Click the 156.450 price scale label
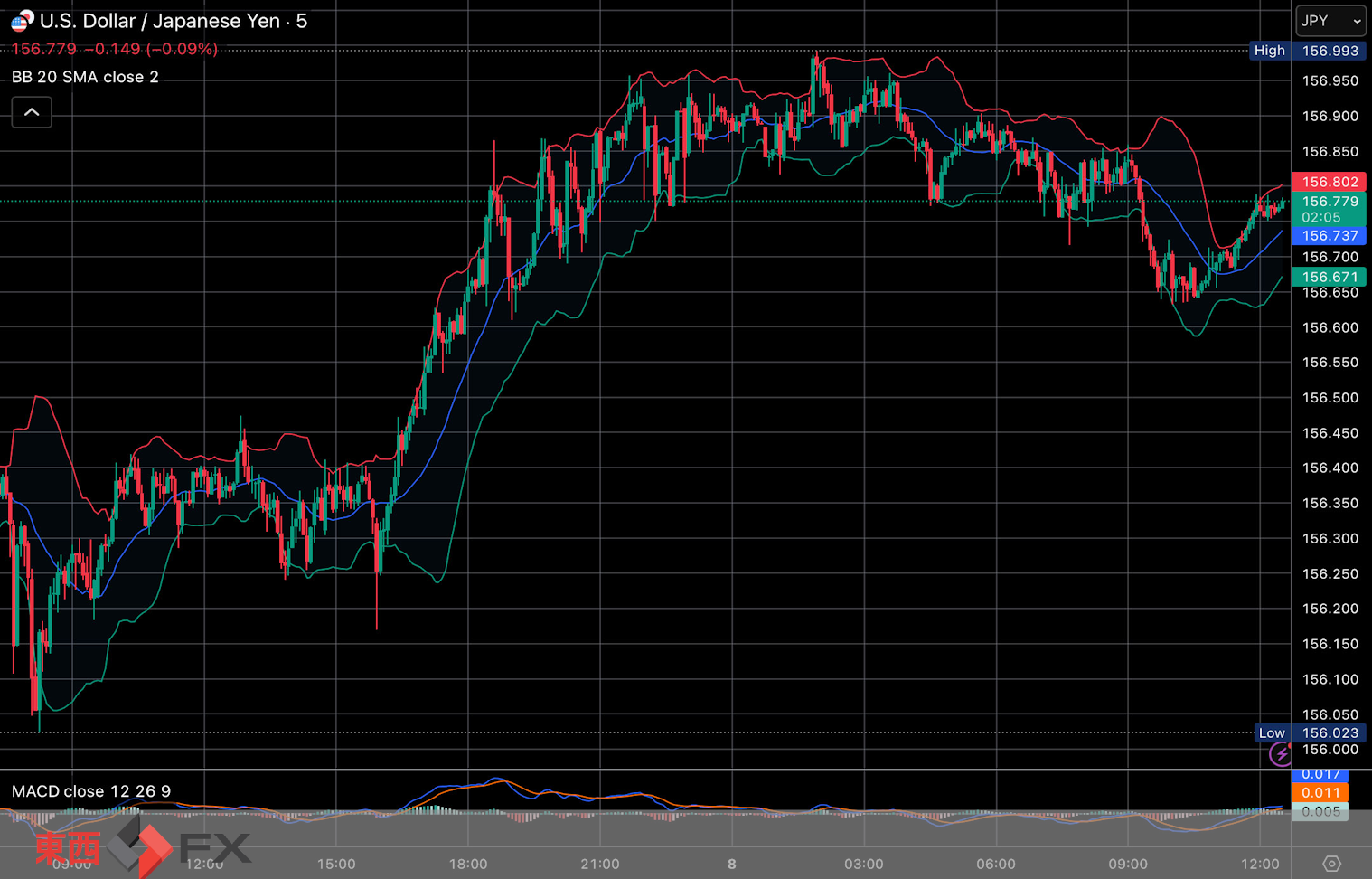This screenshot has width=1372, height=879. pos(1330,433)
